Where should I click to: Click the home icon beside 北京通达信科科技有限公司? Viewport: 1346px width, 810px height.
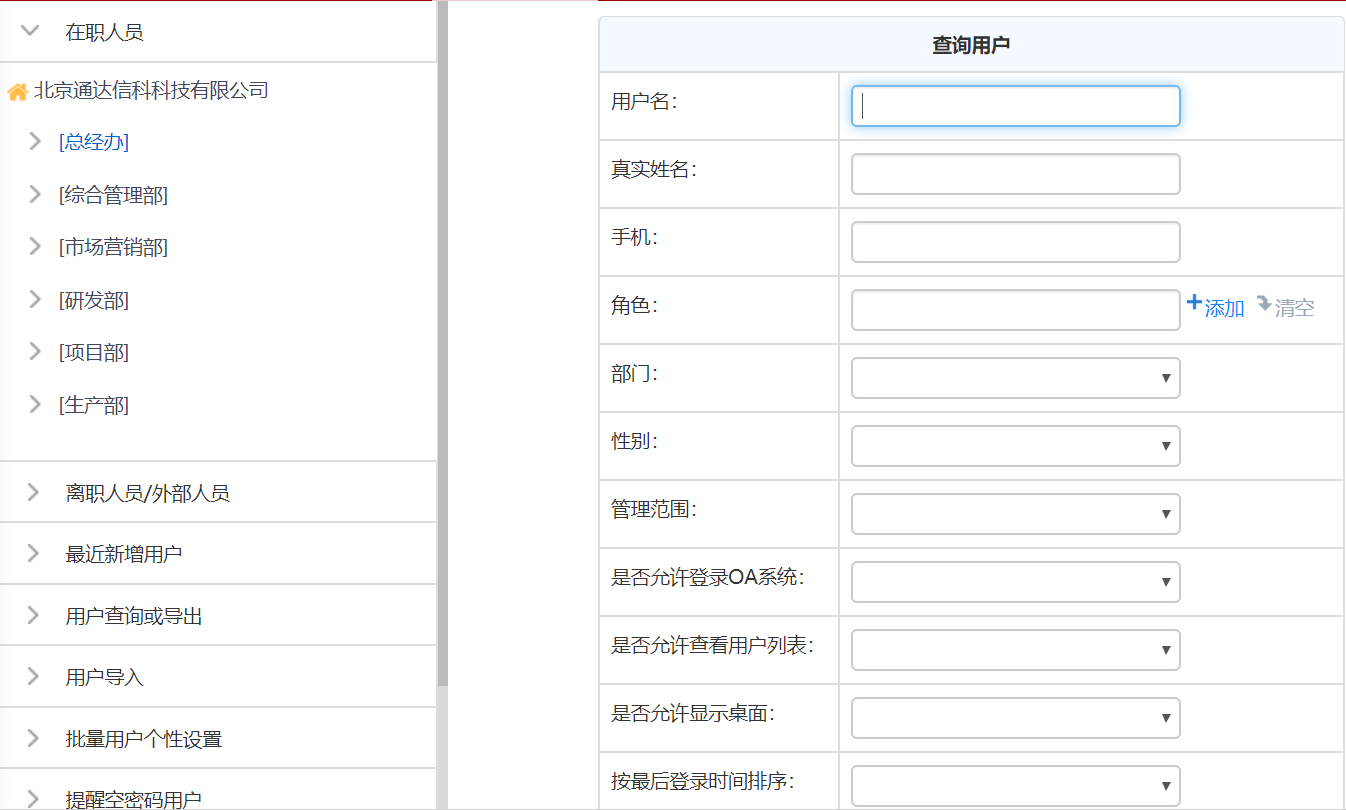(x=17, y=92)
